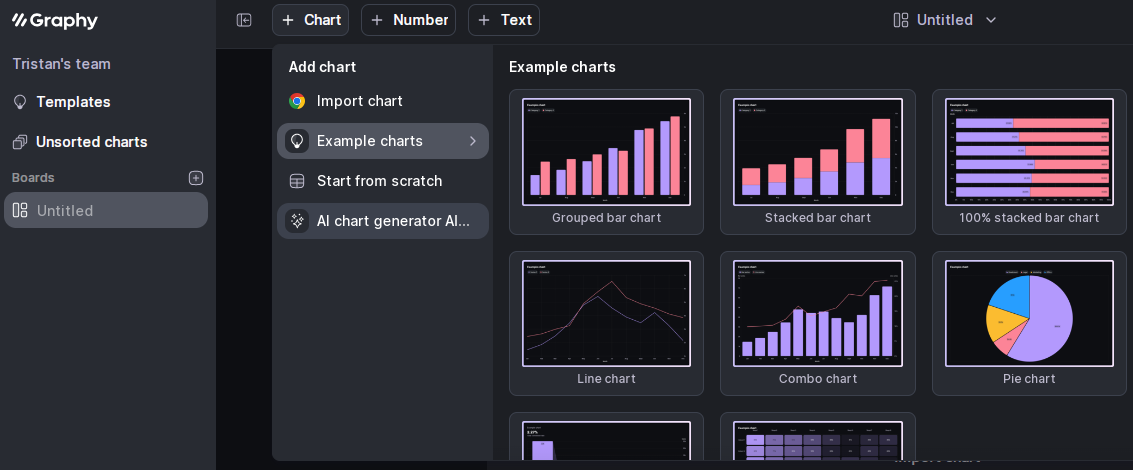This screenshot has height=470, width=1133.
Task: Click the board layout icon beside Untitled title
Action: point(900,20)
